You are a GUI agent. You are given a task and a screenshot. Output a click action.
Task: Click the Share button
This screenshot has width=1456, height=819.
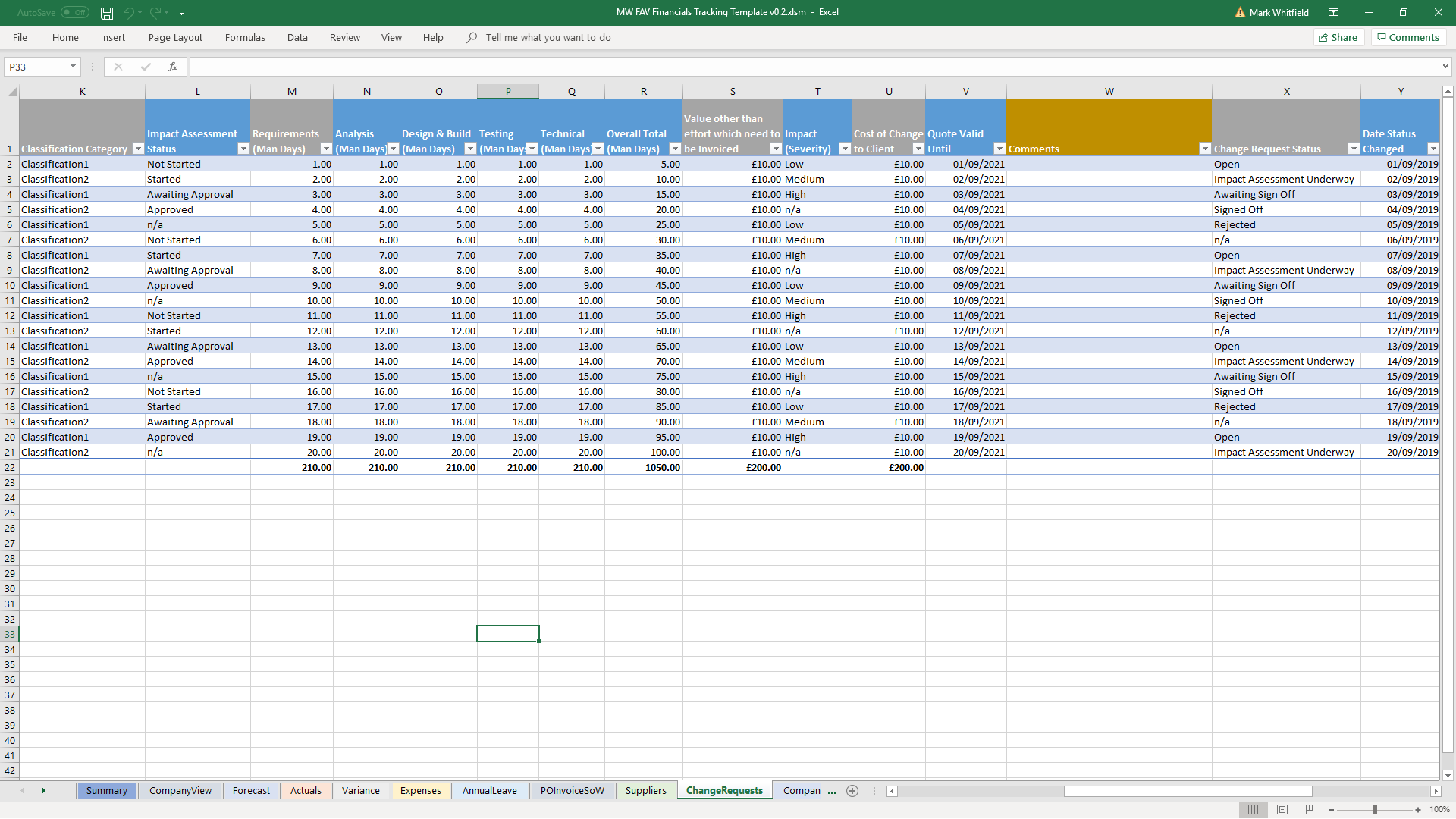pyautogui.click(x=1338, y=37)
